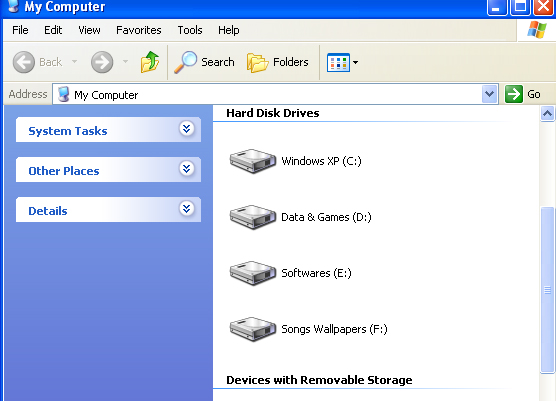Click the My Computer icon in address bar

tap(64, 94)
